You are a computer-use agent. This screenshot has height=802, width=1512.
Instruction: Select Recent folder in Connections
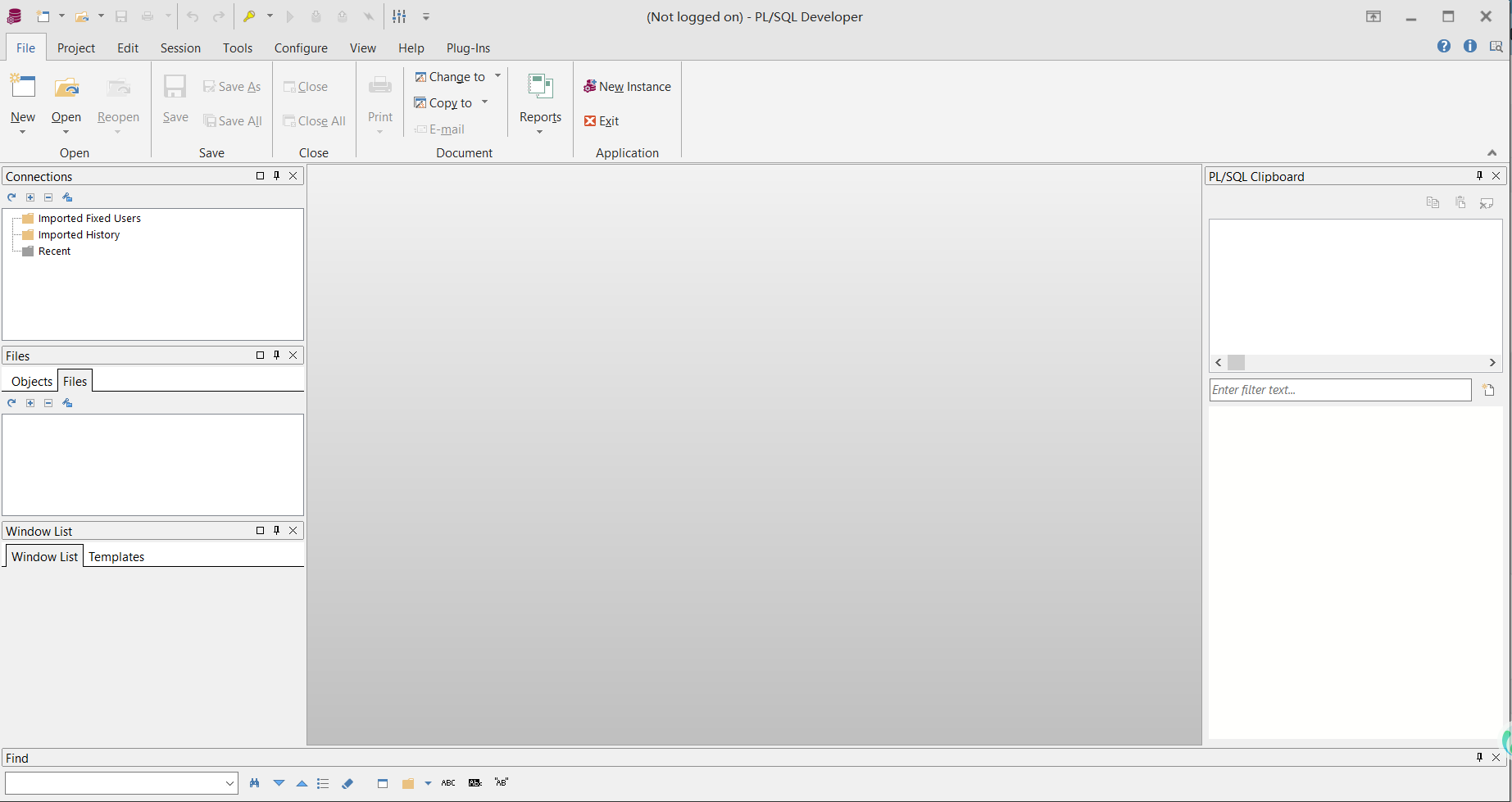coord(54,251)
